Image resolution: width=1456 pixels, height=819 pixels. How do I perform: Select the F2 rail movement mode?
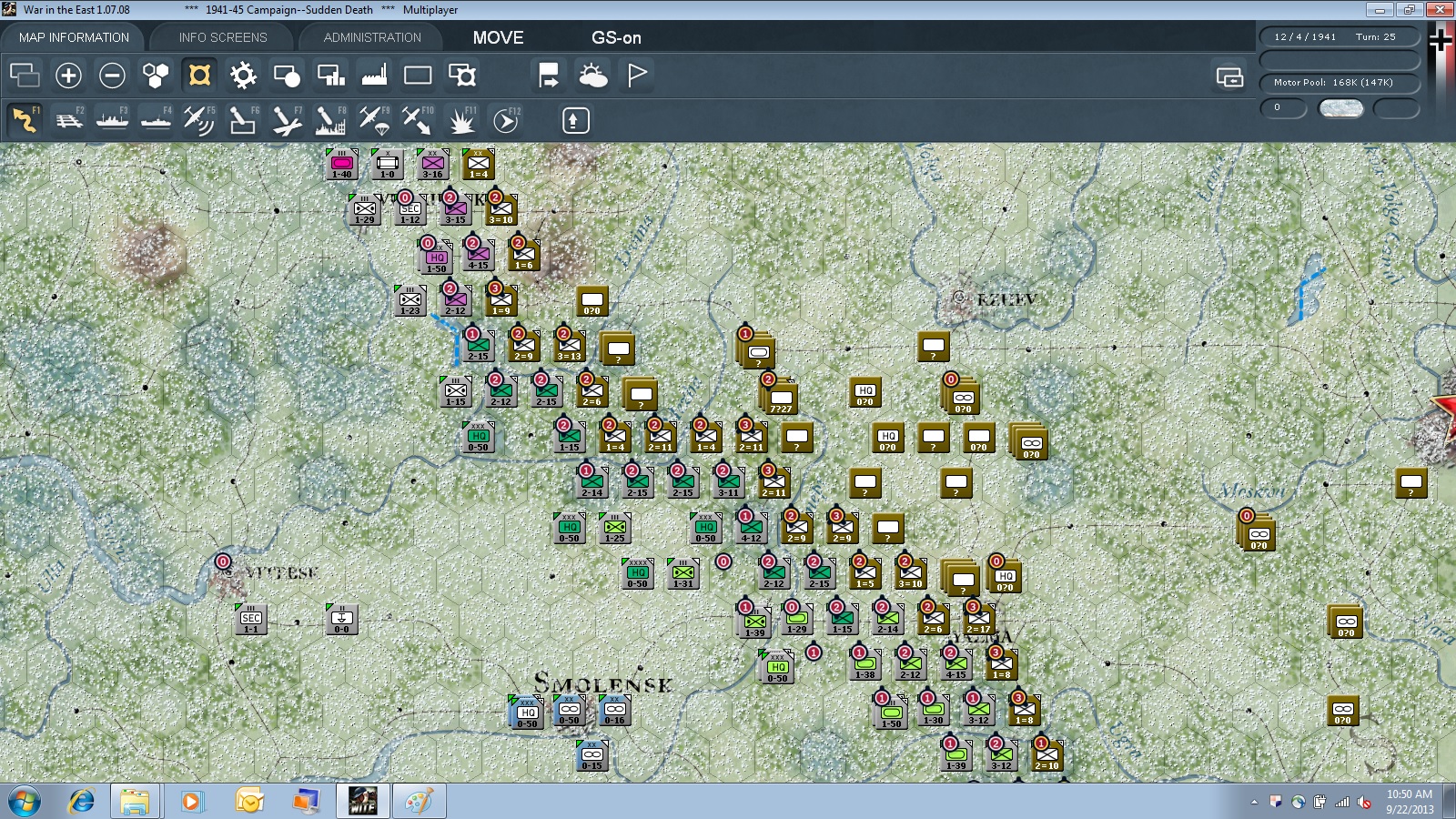tap(69, 120)
